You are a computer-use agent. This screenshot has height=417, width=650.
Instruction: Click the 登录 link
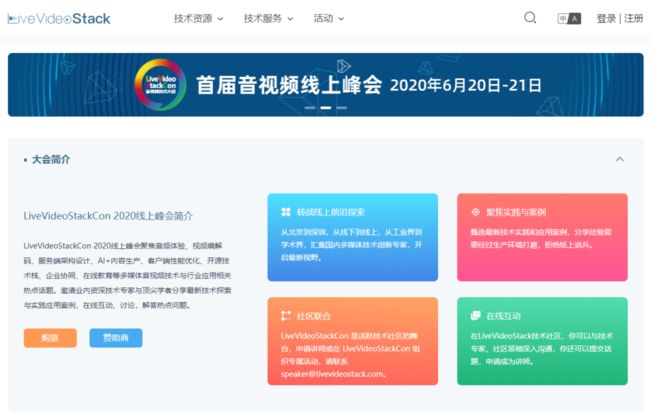606,19
